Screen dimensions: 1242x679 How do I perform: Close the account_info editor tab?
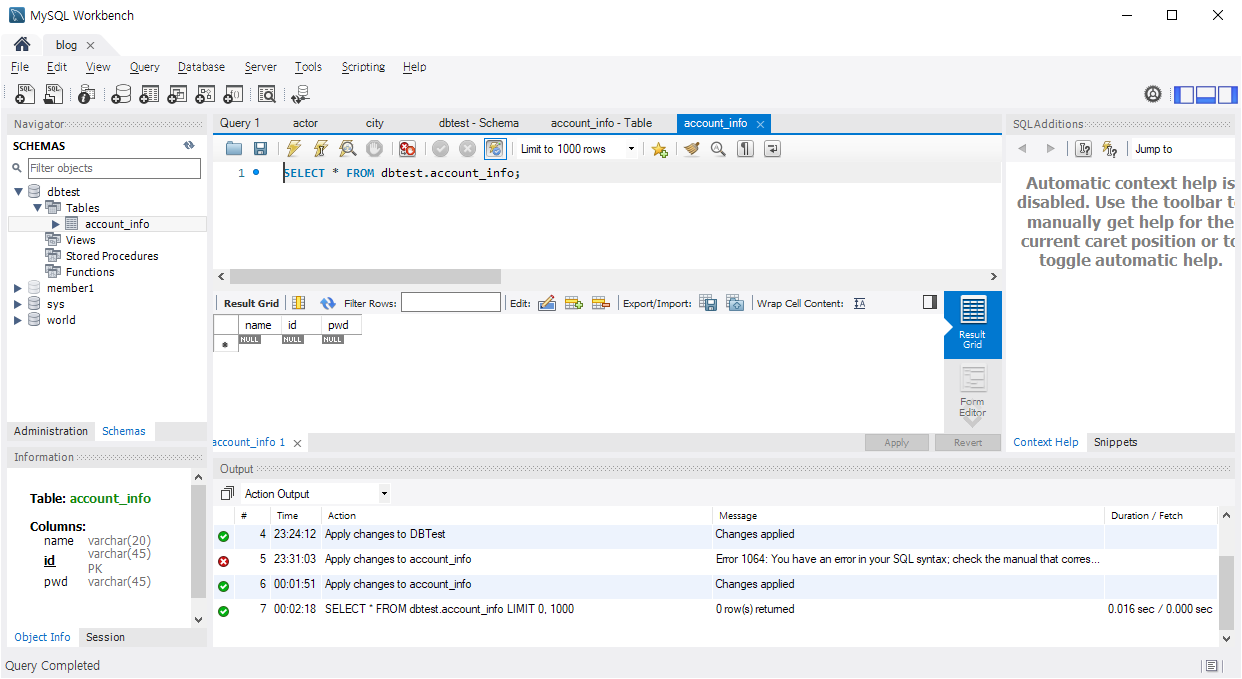click(x=760, y=124)
